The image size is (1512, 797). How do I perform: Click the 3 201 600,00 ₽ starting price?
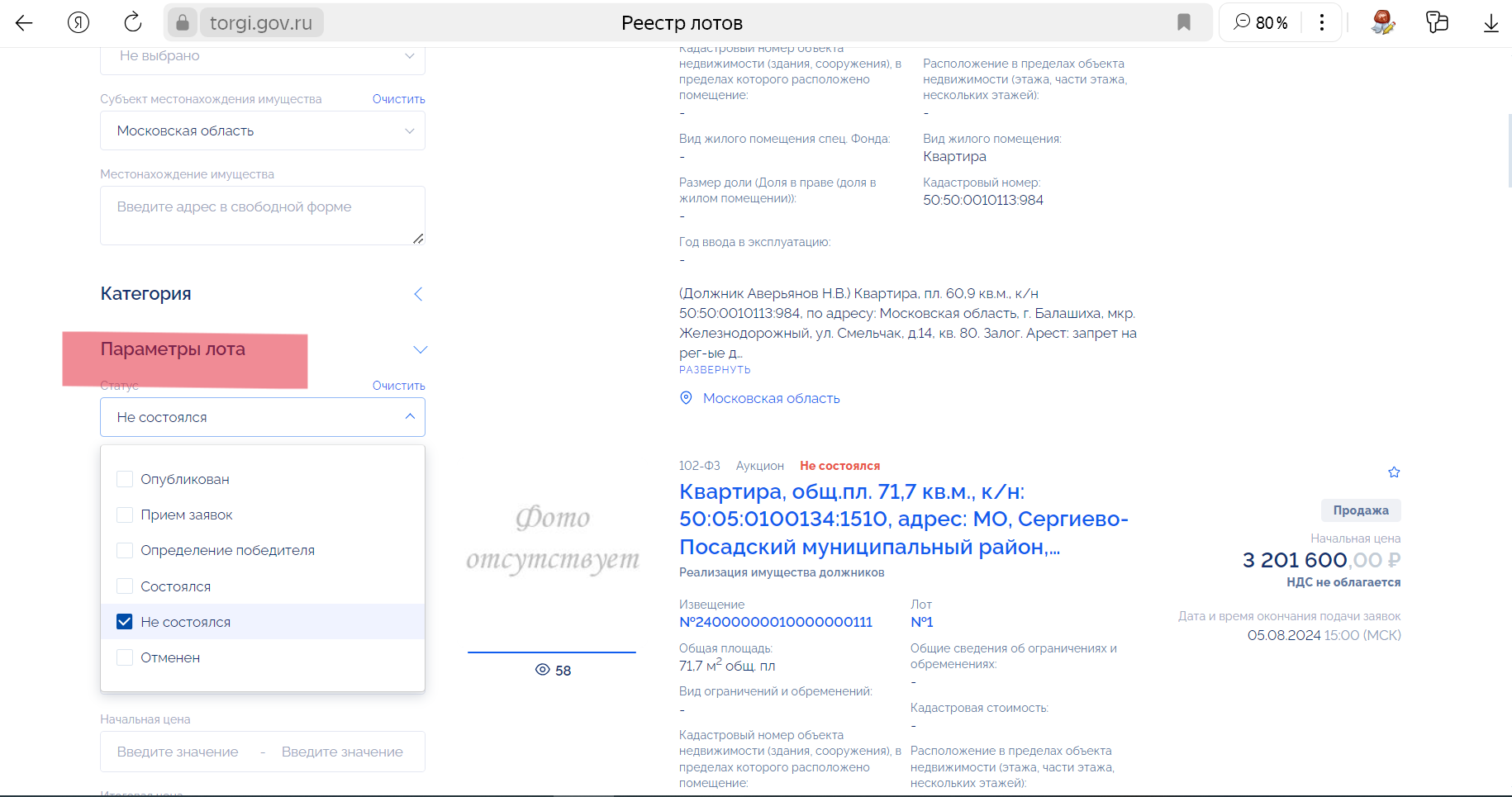(1321, 560)
